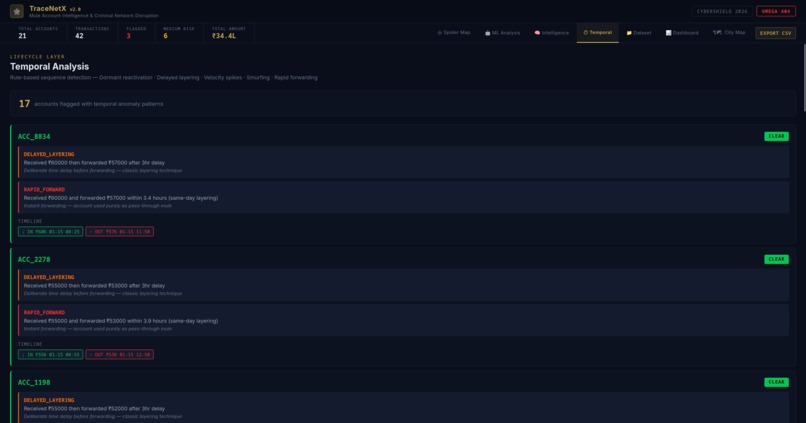Click the Transactions count 42
Screen dimensions: 806x423
(79, 36)
